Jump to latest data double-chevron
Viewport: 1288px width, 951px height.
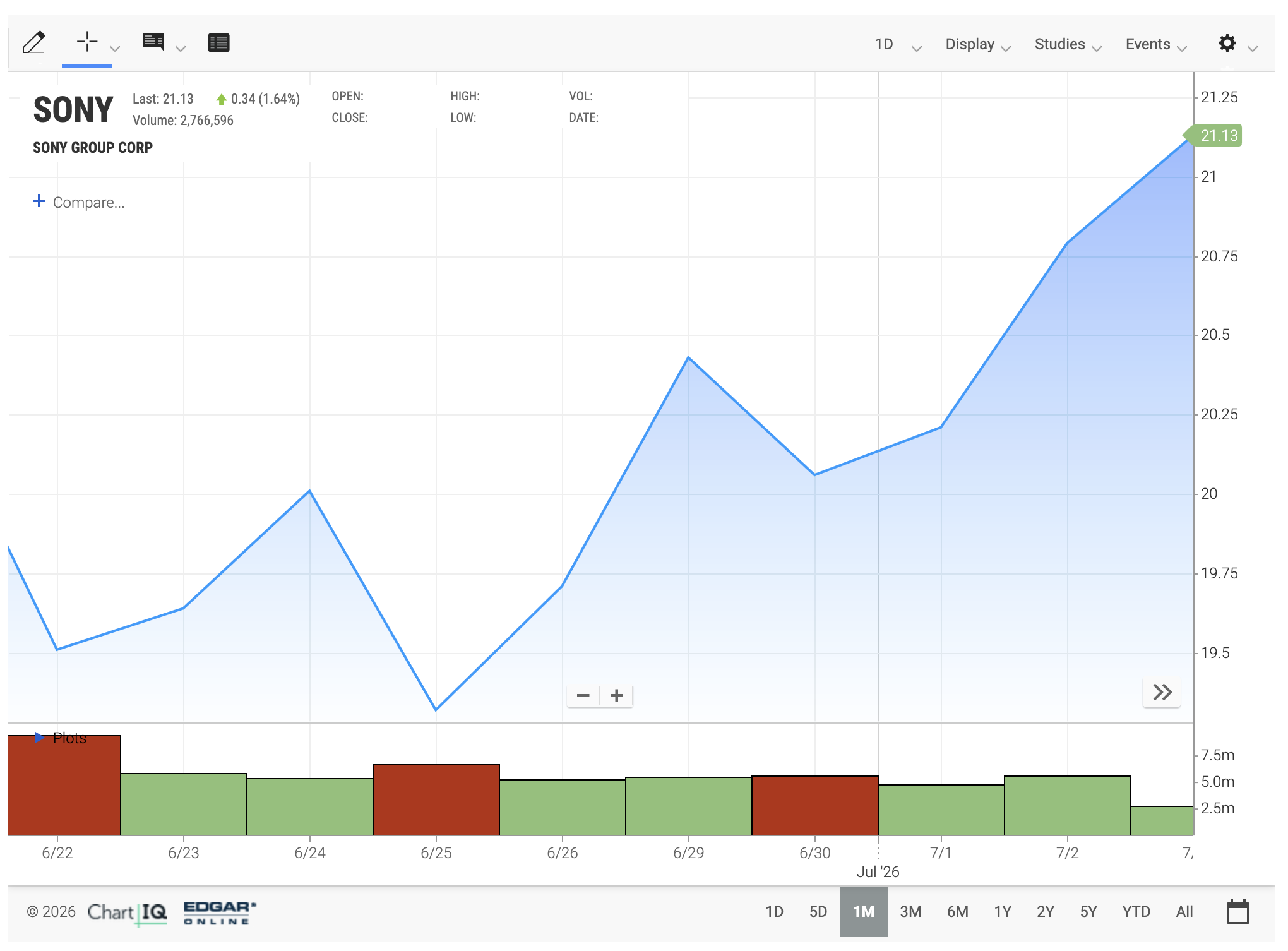point(1162,692)
